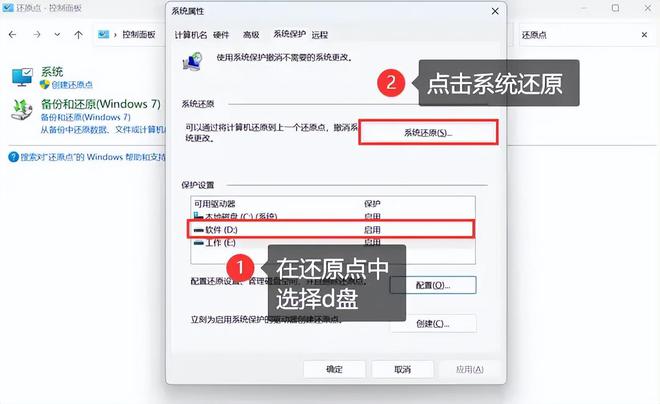Viewport: 660px width, 404px height.
Task: Open the 备份和还原(Windows 7) heading
Action: pos(101,104)
